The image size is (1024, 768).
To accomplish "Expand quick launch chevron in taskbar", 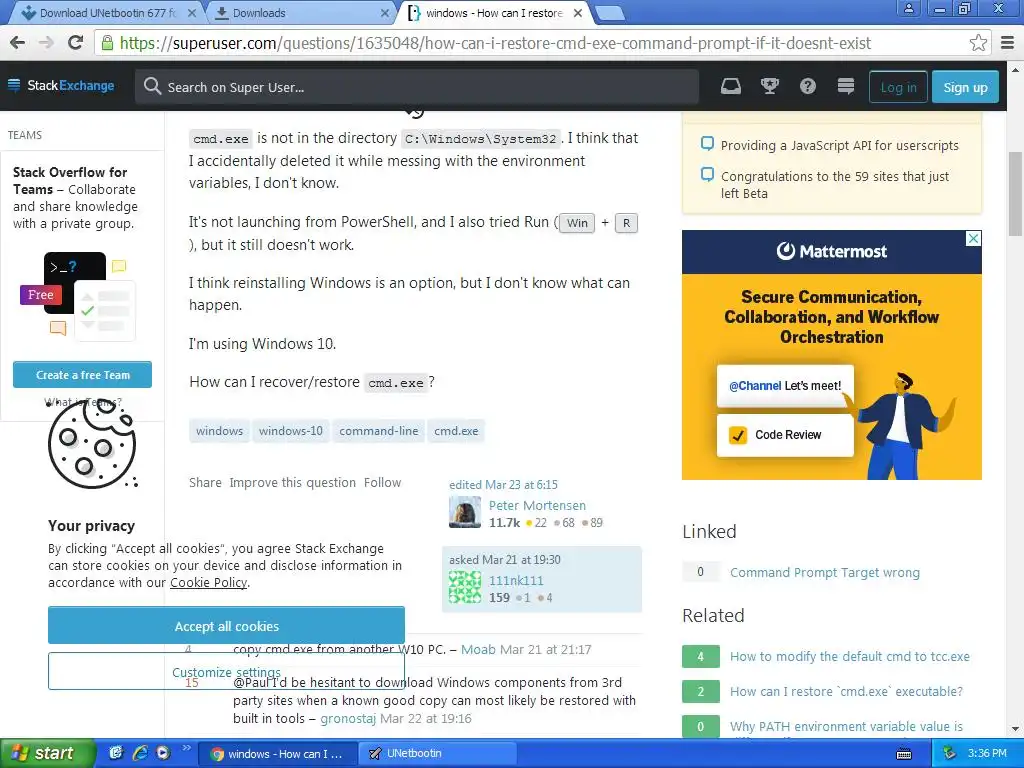I will [x=186, y=747].
